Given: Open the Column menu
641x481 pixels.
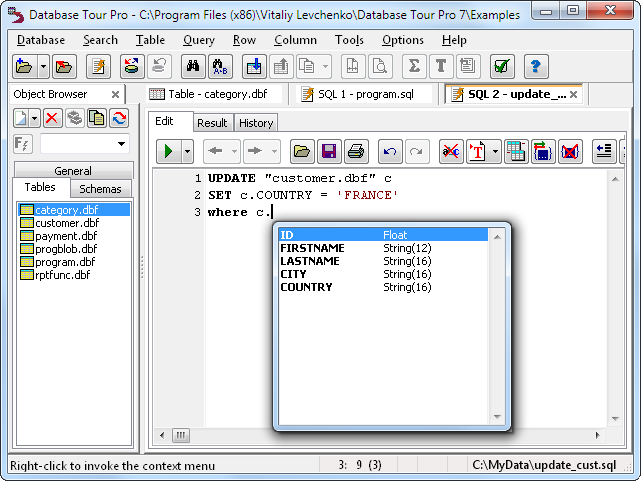Looking at the screenshot, I should coord(296,40).
